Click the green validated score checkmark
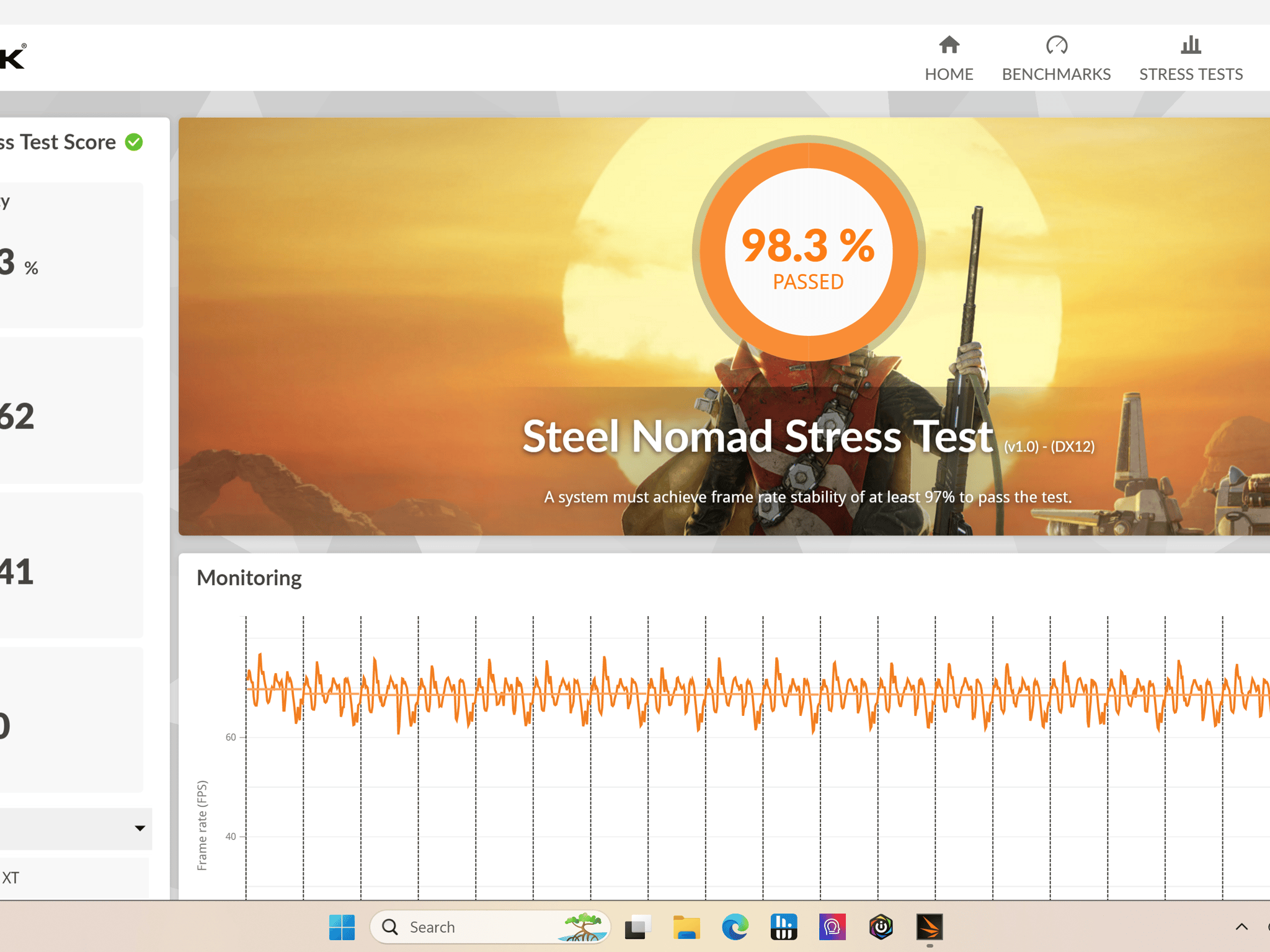Image resolution: width=1270 pixels, height=952 pixels. point(134,142)
